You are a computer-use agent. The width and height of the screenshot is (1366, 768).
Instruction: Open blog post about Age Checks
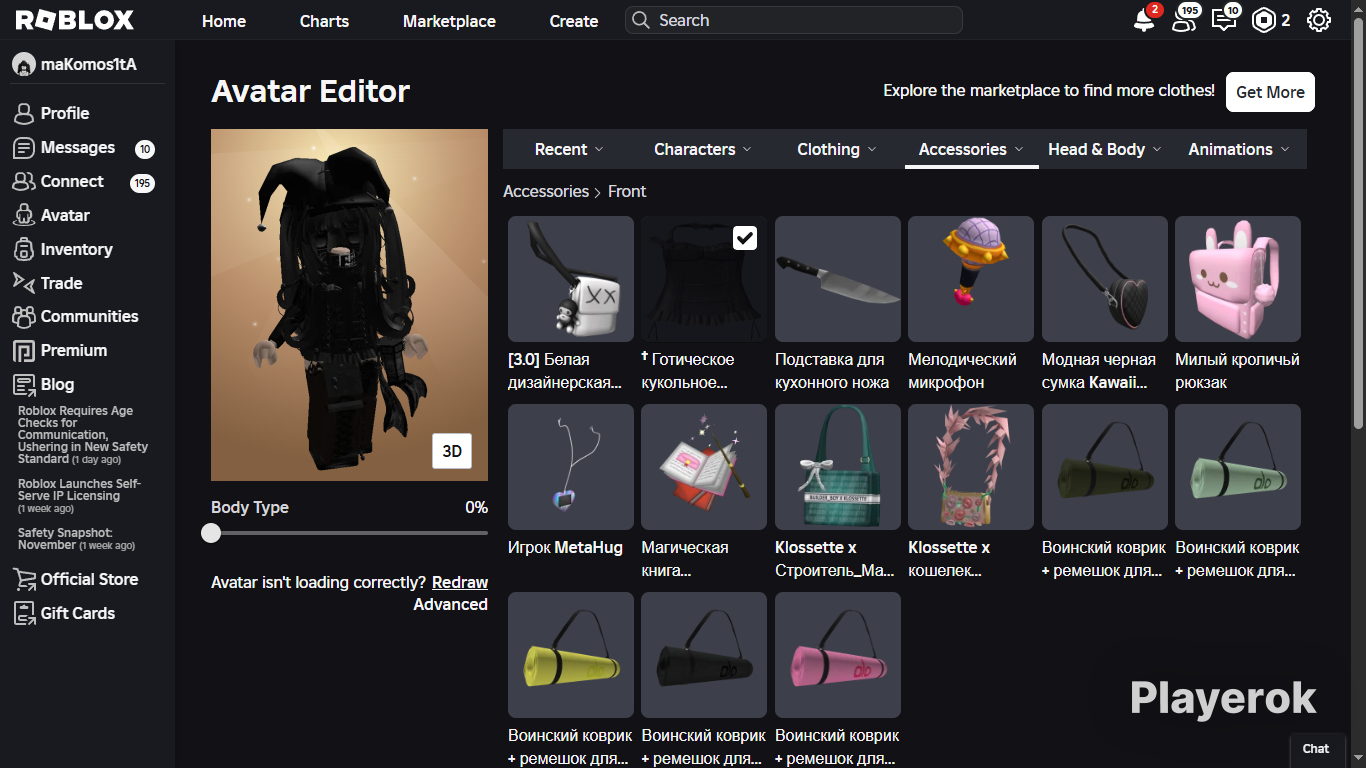point(83,435)
